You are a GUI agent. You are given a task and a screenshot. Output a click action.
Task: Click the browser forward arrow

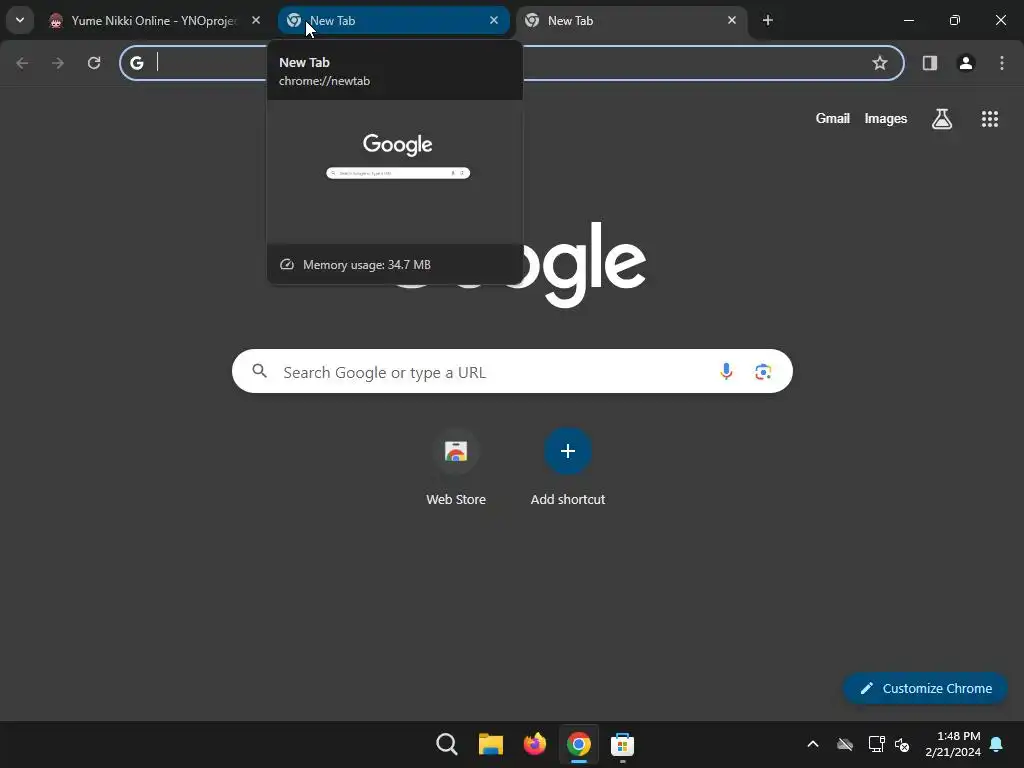(x=58, y=63)
